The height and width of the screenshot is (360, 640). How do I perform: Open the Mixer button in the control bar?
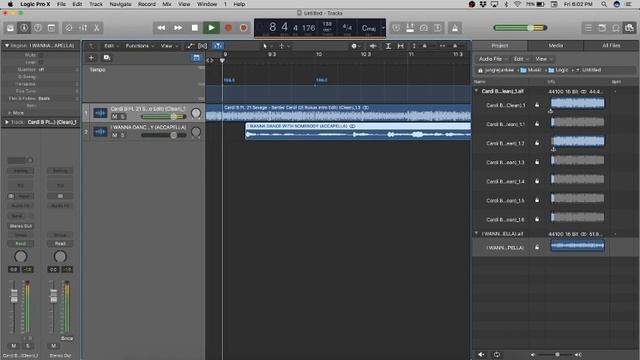click(83, 28)
